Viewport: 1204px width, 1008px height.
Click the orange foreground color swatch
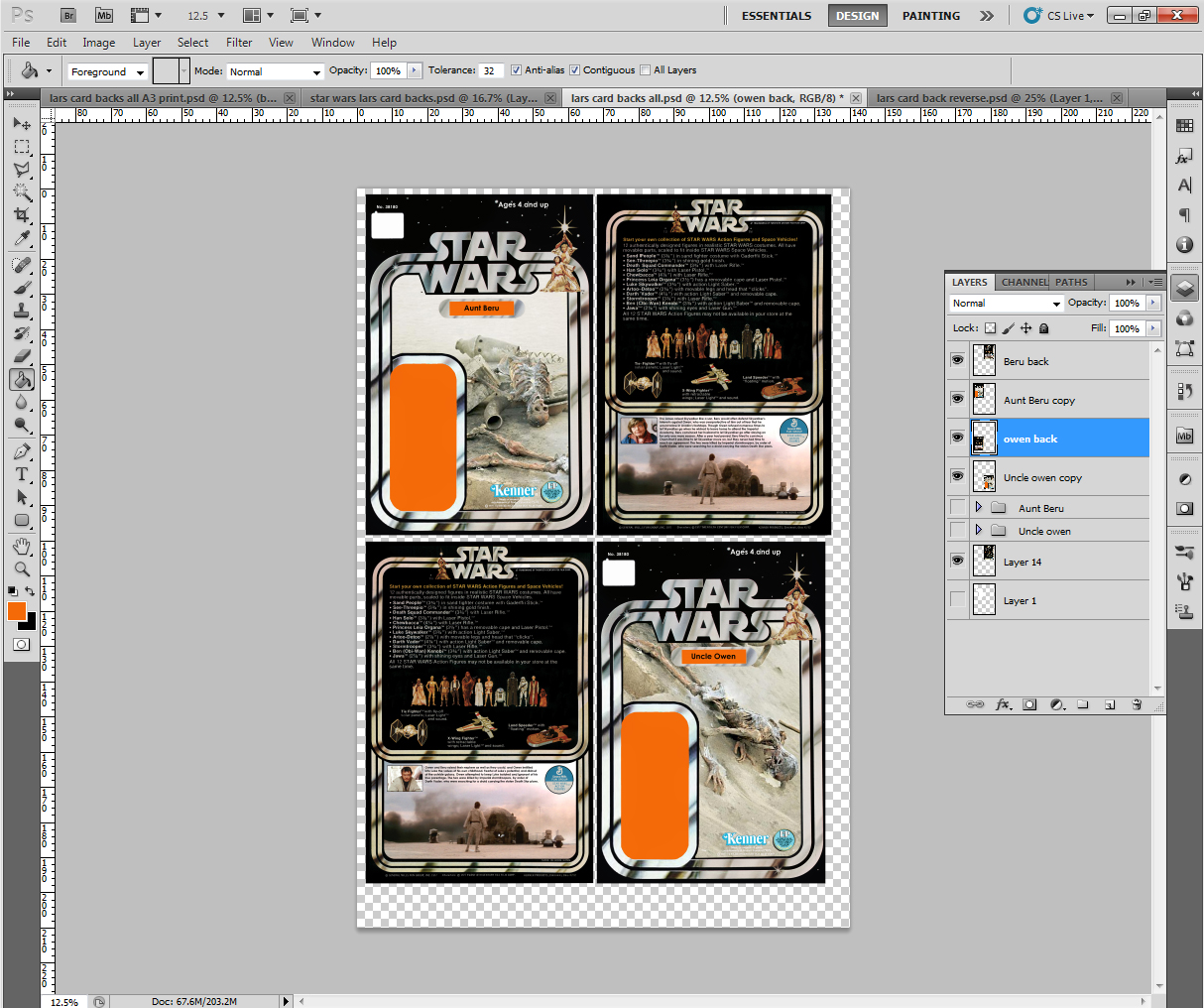coord(17,611)
